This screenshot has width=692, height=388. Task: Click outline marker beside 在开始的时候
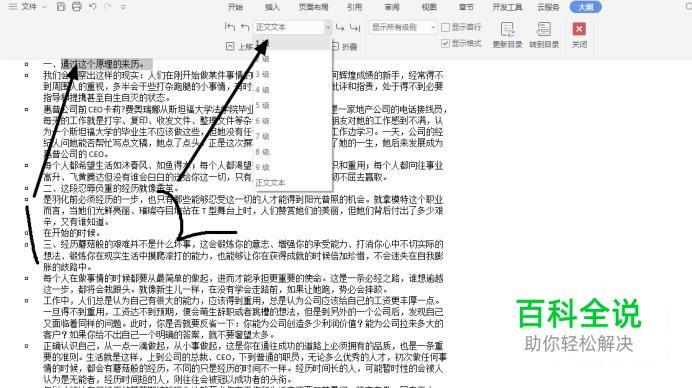click(x=27, y=233)
